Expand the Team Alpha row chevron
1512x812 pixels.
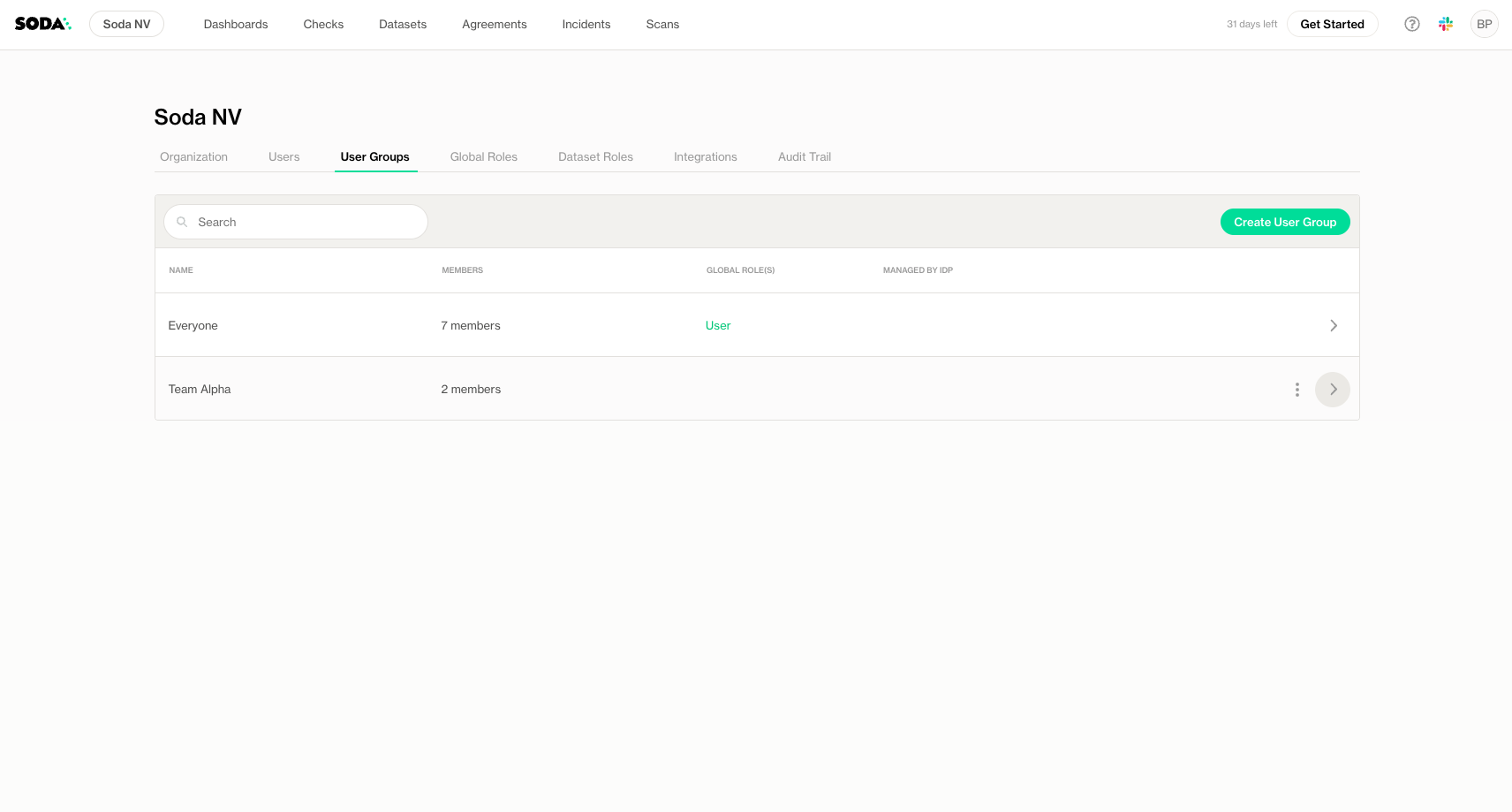click(x=1332, y=390)
